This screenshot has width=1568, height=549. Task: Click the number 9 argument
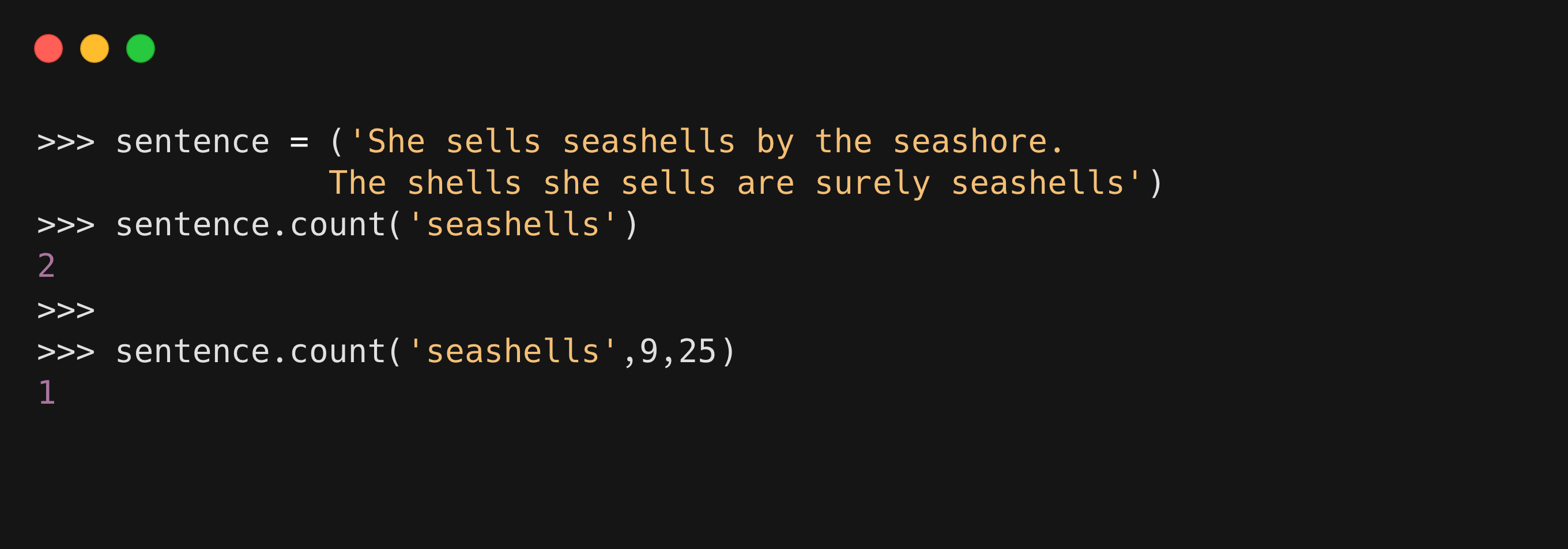point(649,351)
